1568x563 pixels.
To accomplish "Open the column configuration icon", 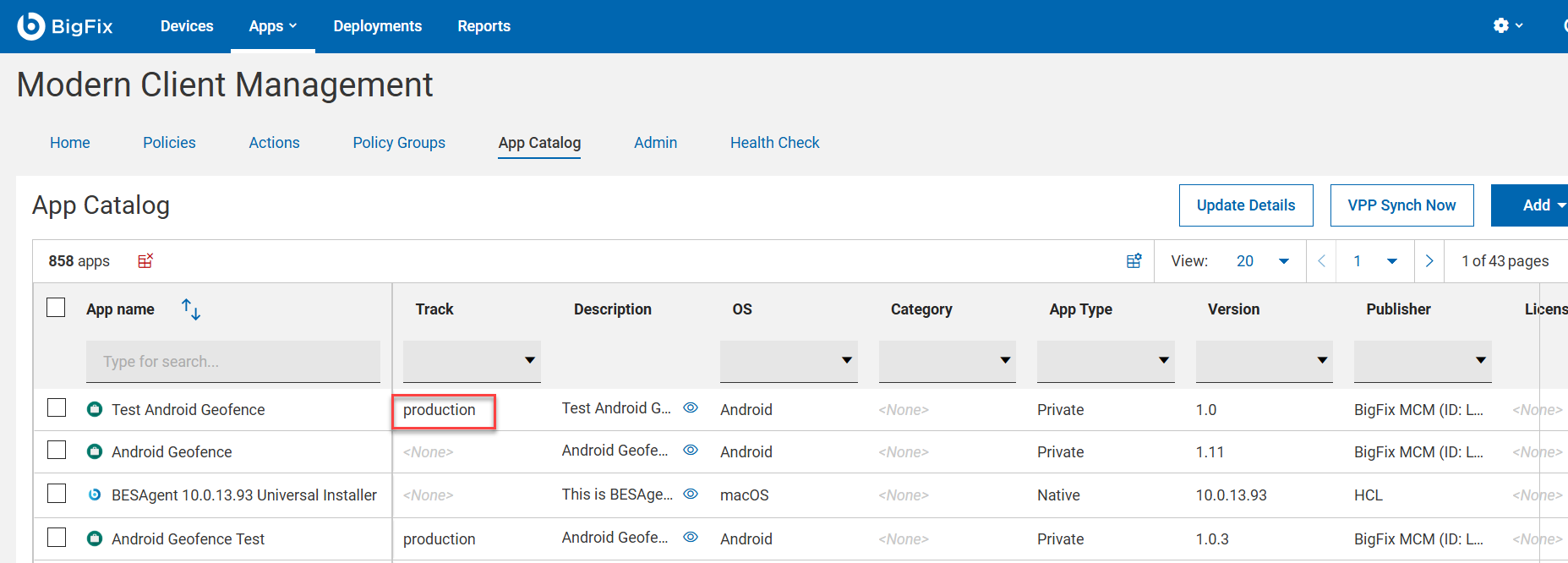I will (1134, 261).
